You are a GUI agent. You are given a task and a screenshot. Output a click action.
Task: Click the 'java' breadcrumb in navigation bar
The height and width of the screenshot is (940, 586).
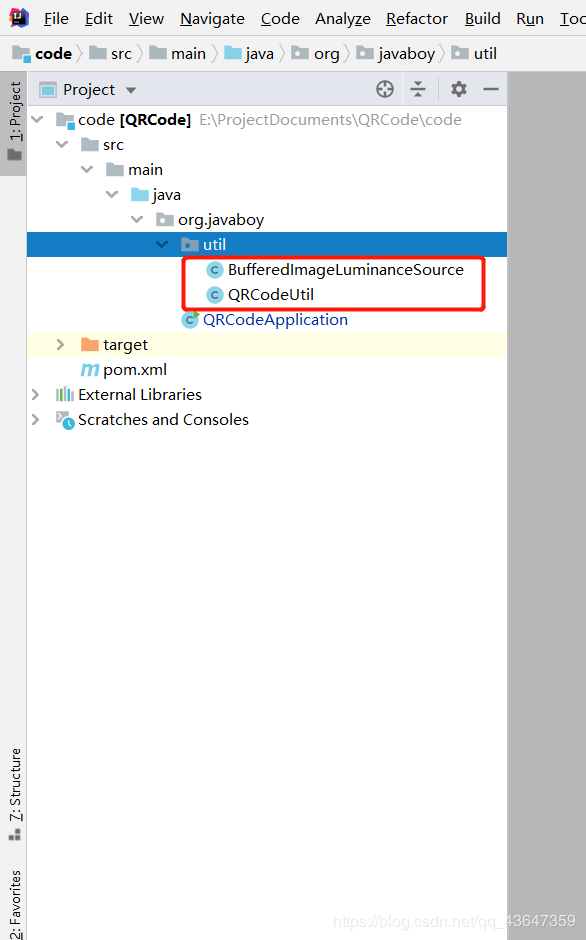(x=249, y=53)
